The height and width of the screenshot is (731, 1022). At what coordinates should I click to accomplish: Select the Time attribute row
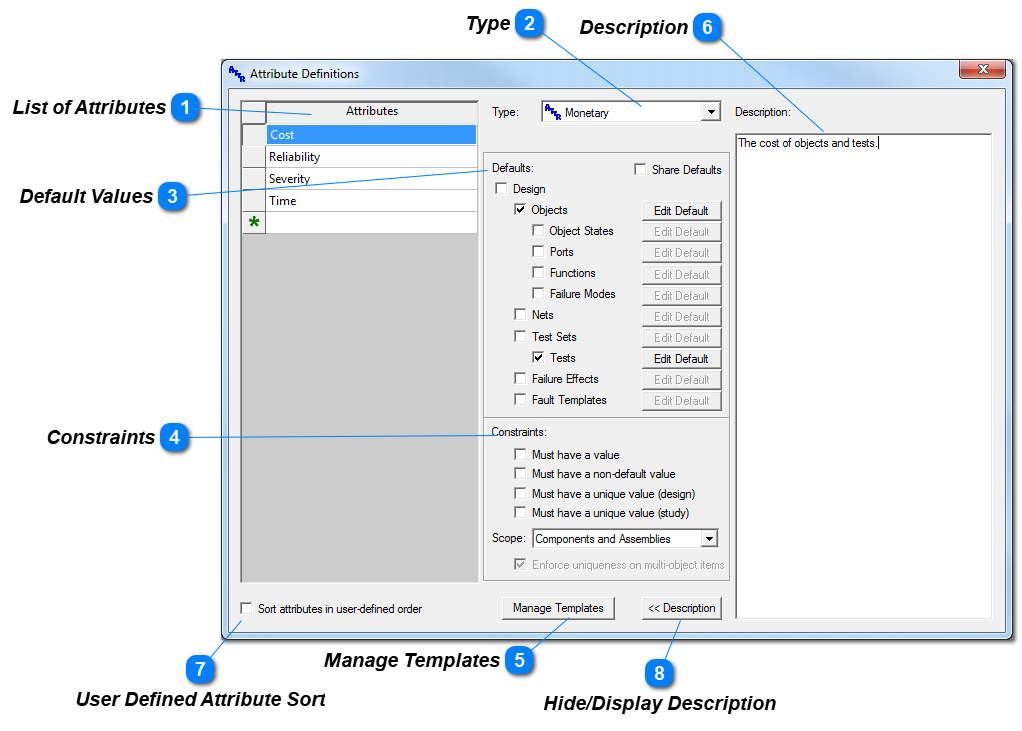(x=372, y=201)
